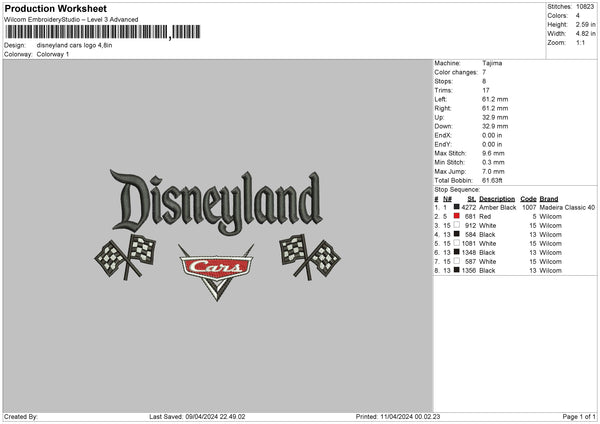This screenshot has height=424, width=600.
Task: Click the design name 'disneyland cars logo 4,8in'
Action: [75, 45]
